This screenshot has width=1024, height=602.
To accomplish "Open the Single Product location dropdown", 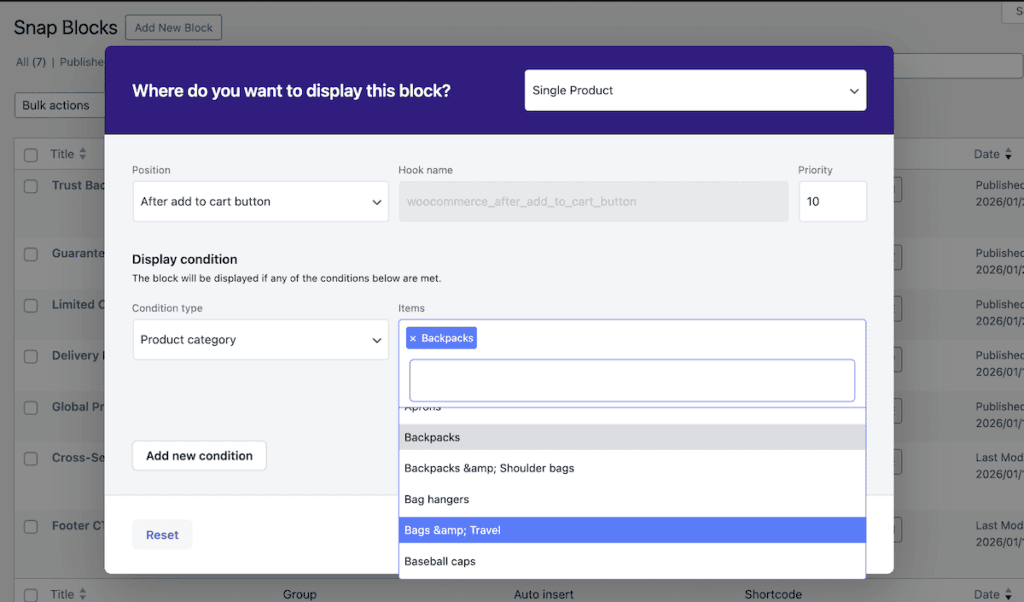I will click(x=695, y=90).
